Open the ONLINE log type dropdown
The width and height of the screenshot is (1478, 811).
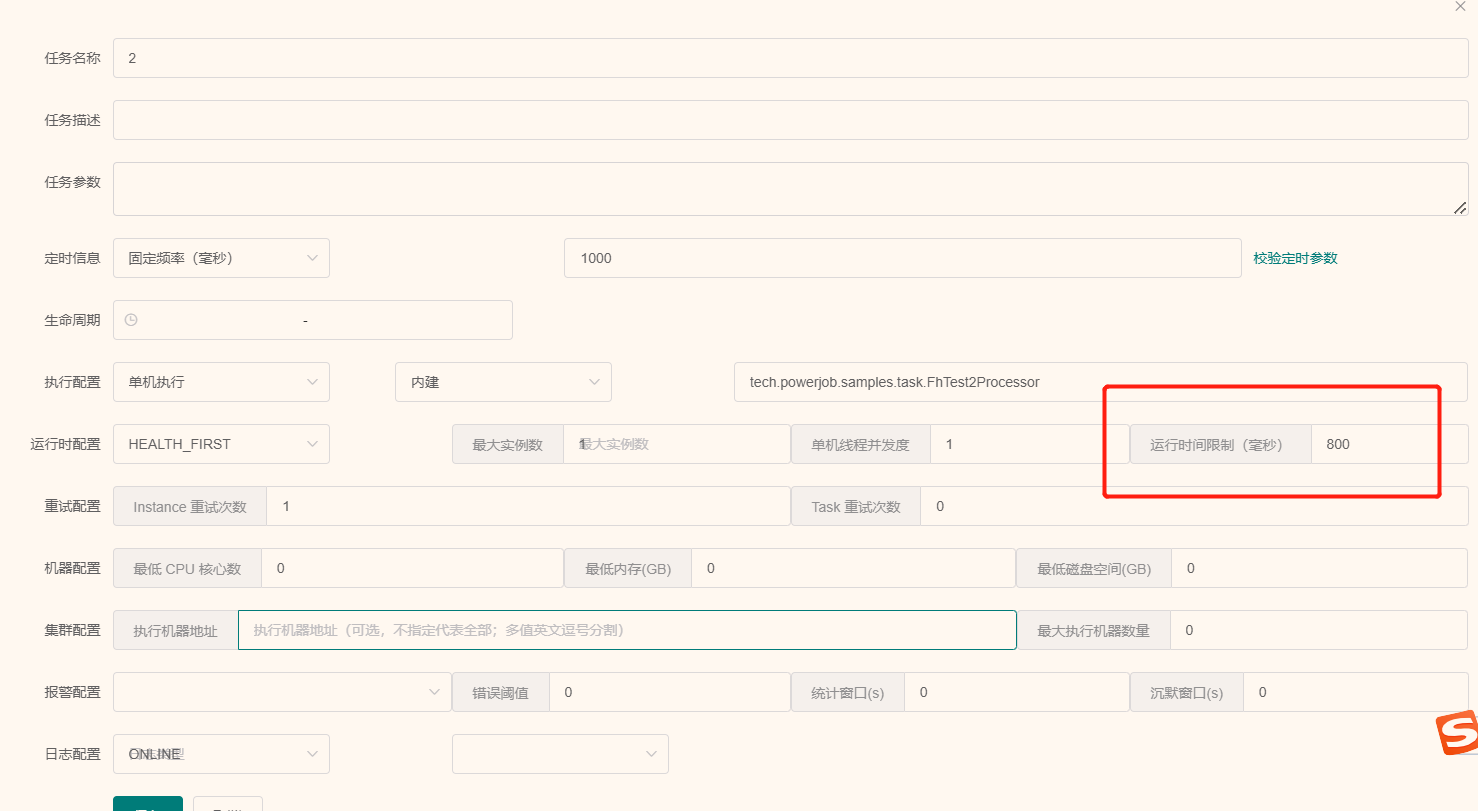coord(221,754)
